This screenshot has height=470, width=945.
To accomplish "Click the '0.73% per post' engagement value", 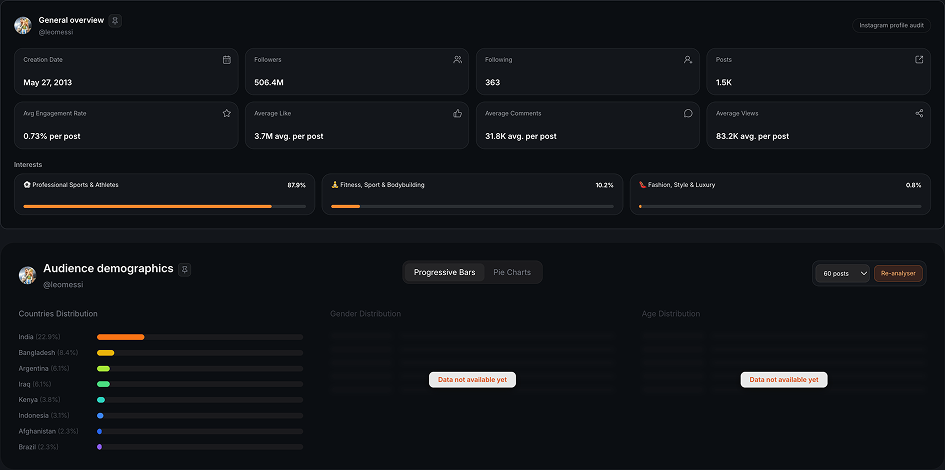I will point(52,136).
